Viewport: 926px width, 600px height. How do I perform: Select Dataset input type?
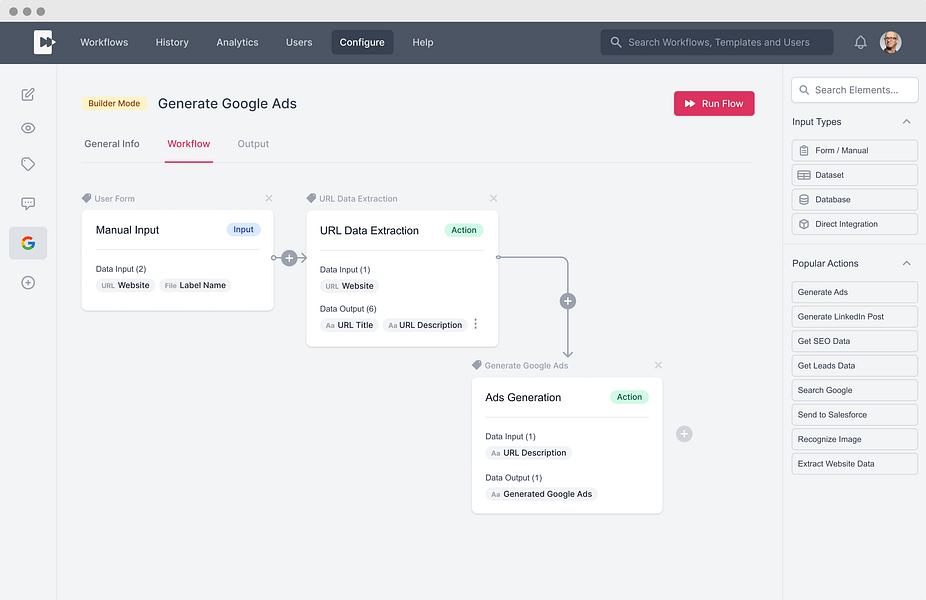coord(855,175)
